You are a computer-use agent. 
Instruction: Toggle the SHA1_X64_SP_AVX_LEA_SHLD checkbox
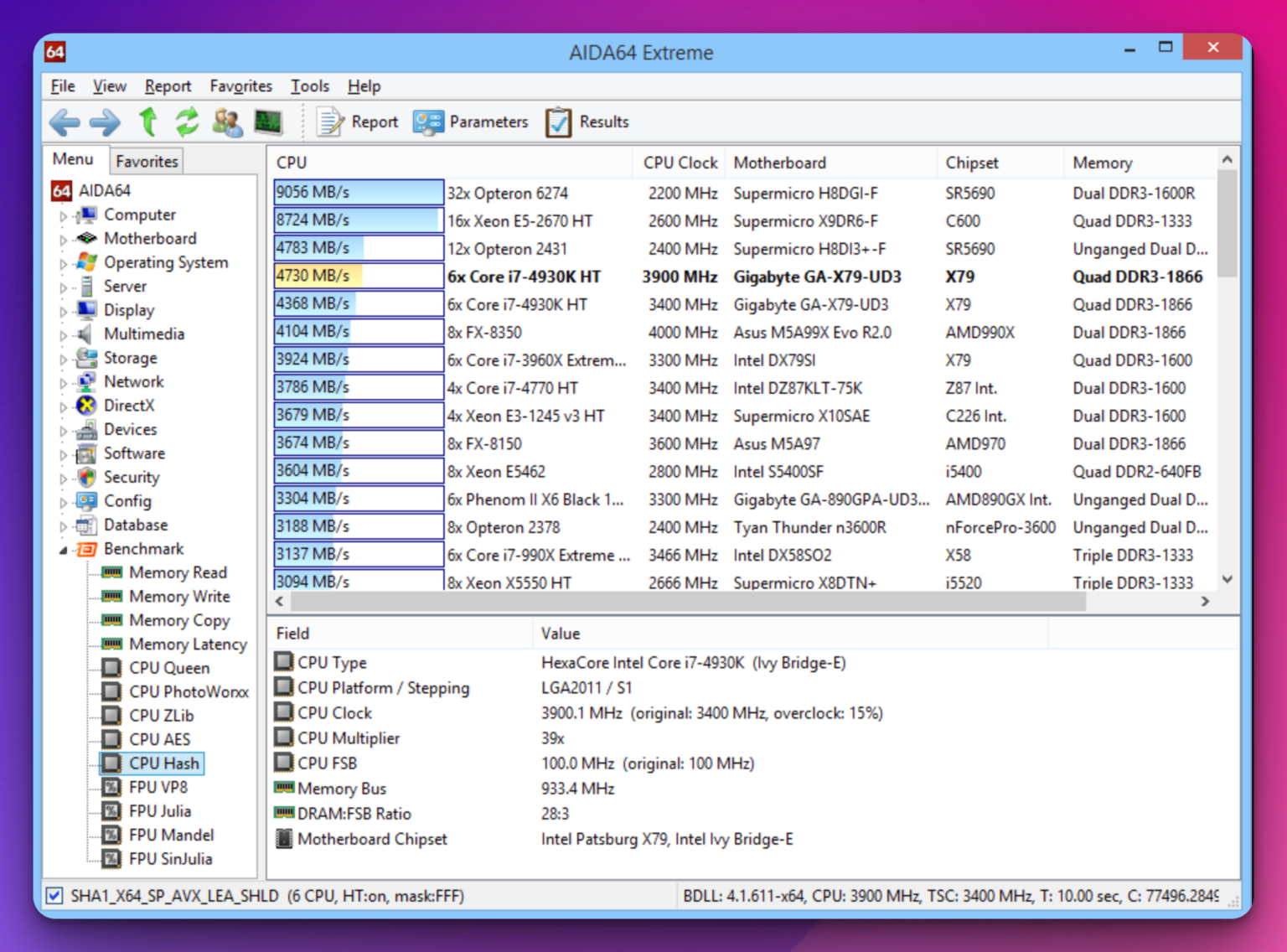click(54, 896)
